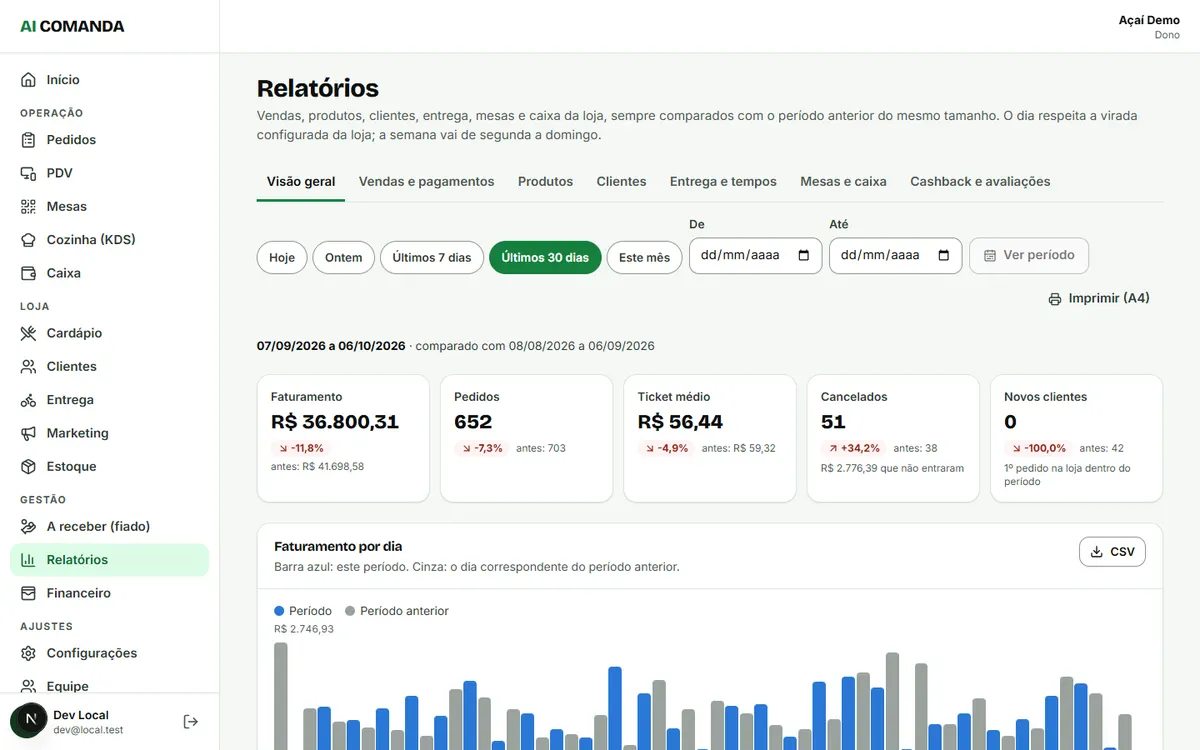This screenshot has width=1200, height=750.
Task: Open the calendar picker in the Até field
Action: [944, 255]
